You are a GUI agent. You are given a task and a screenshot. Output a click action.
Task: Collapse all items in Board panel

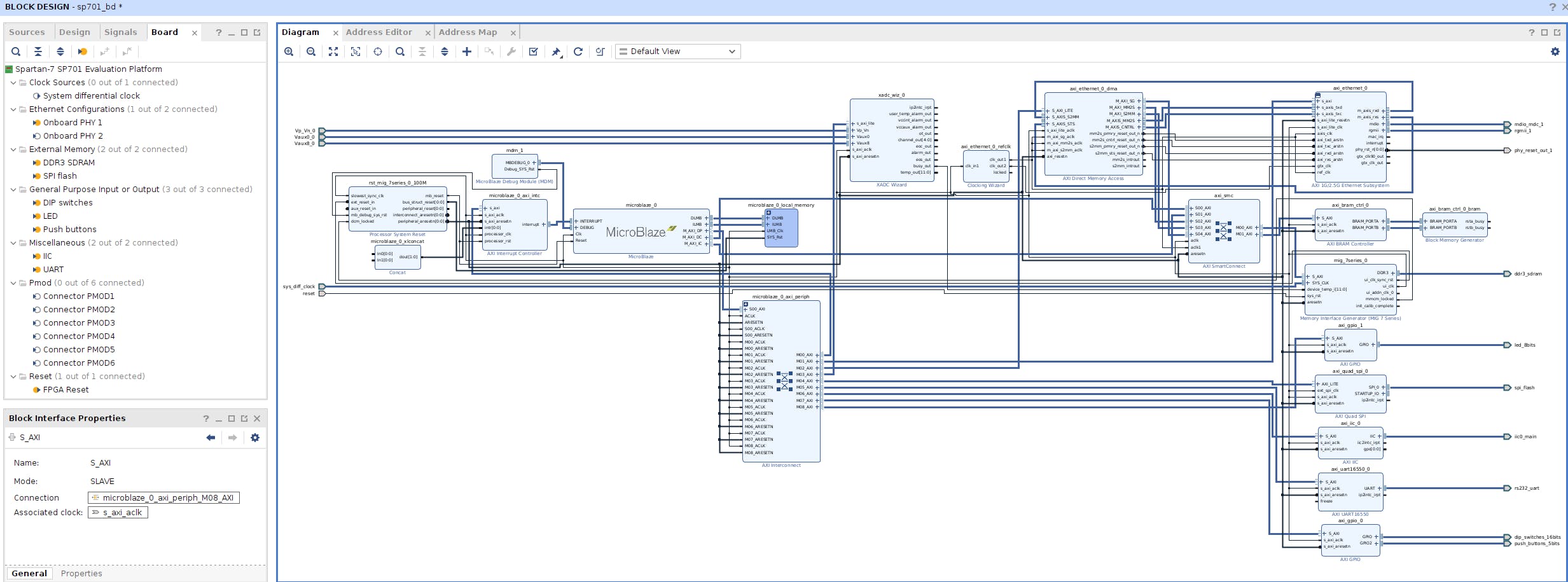click(38, 52)
